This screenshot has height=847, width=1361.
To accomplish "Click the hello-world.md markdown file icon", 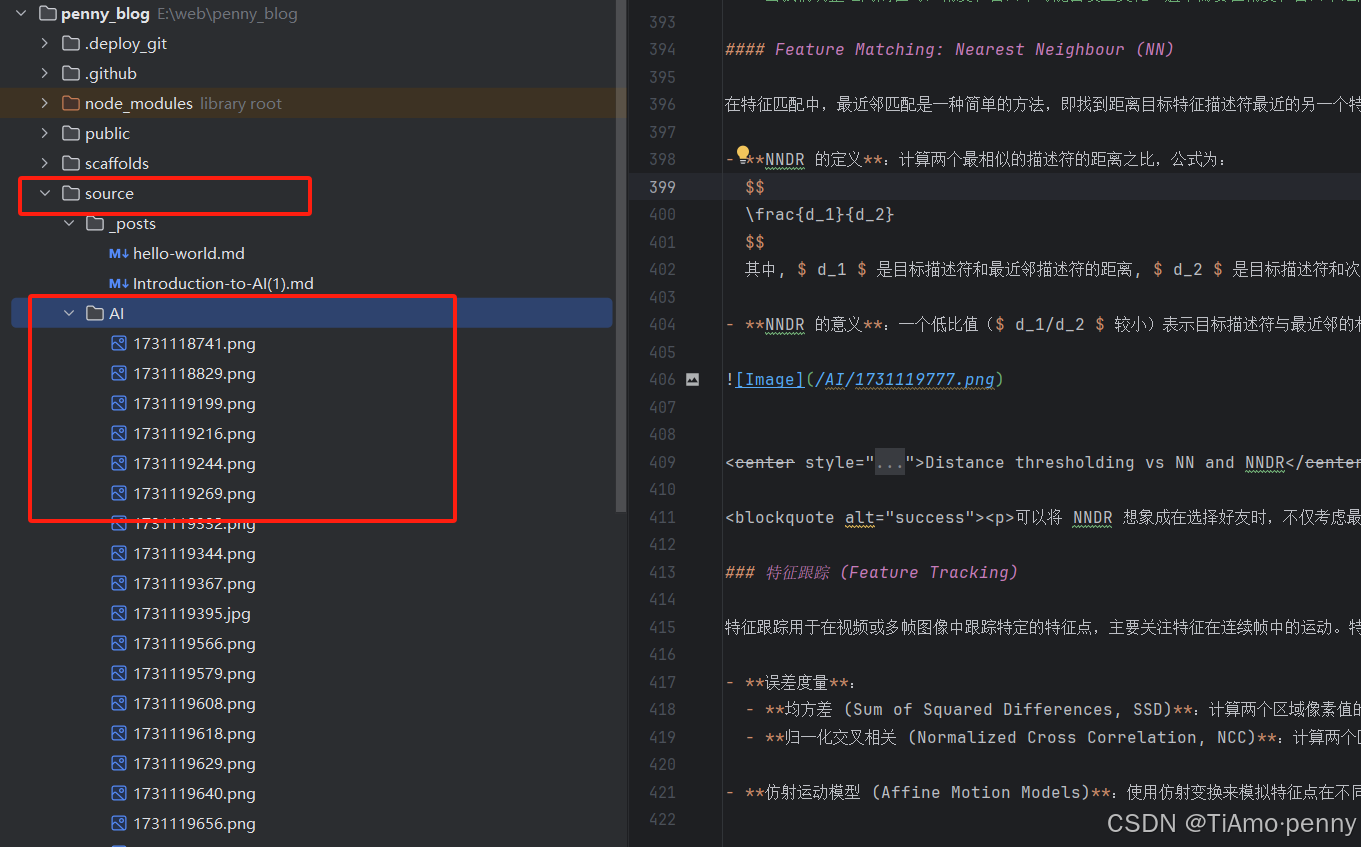I will click(x=119, y=254).
